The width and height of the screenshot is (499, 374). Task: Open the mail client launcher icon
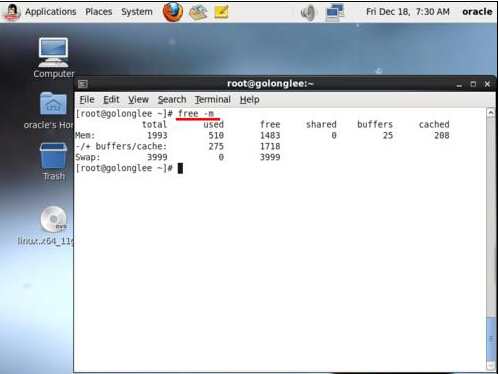coord(198,12)
